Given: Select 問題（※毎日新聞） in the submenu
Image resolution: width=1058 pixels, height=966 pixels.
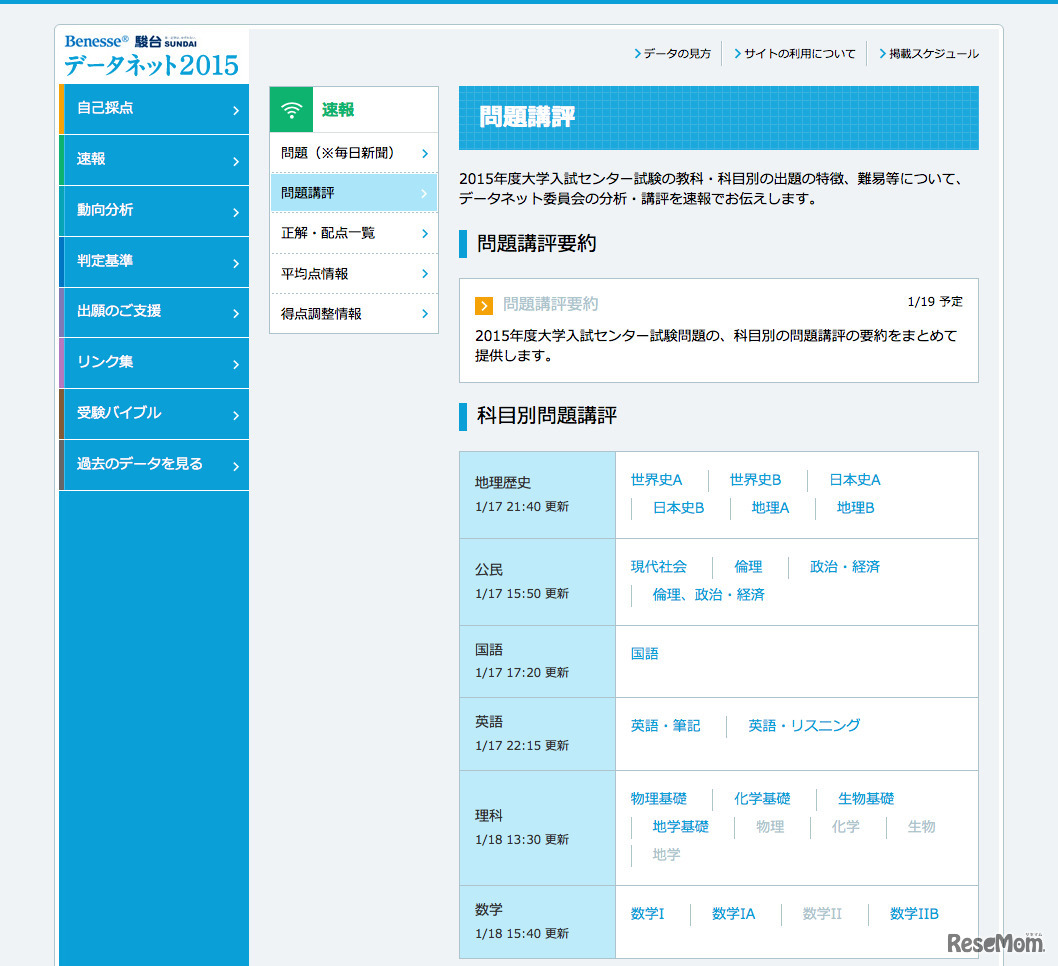Looking at the screenshot, I should click(x=353, y=153).
